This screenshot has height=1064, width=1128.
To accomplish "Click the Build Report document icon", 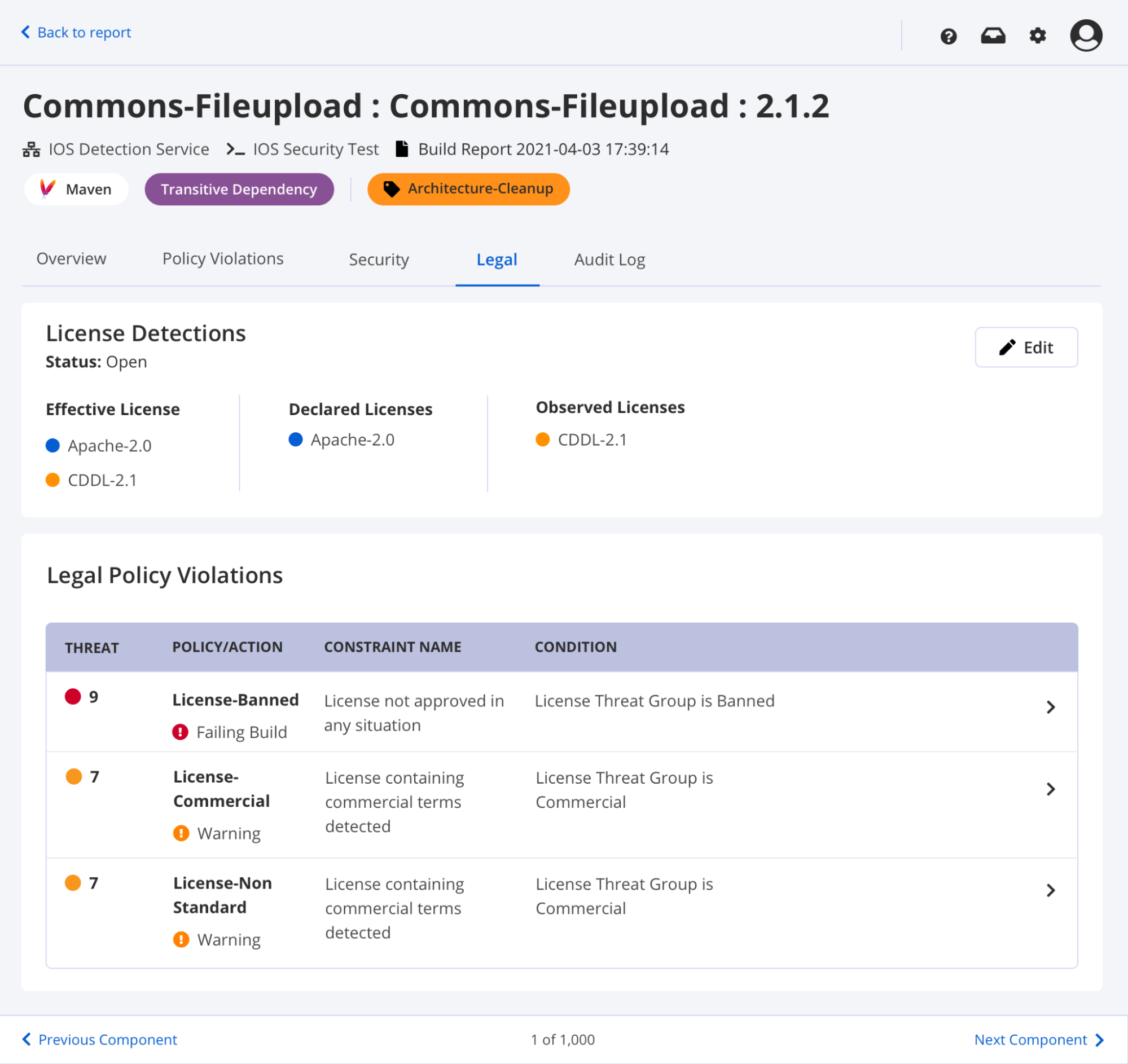I will coord(402,149).
